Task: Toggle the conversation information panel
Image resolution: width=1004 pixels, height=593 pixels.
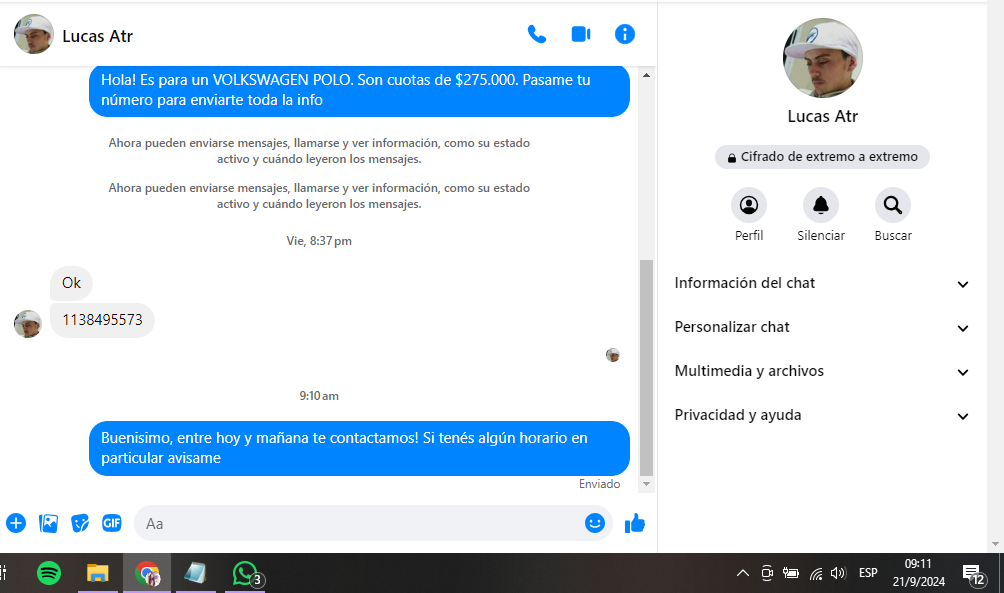Action: (x=625, y=34)
